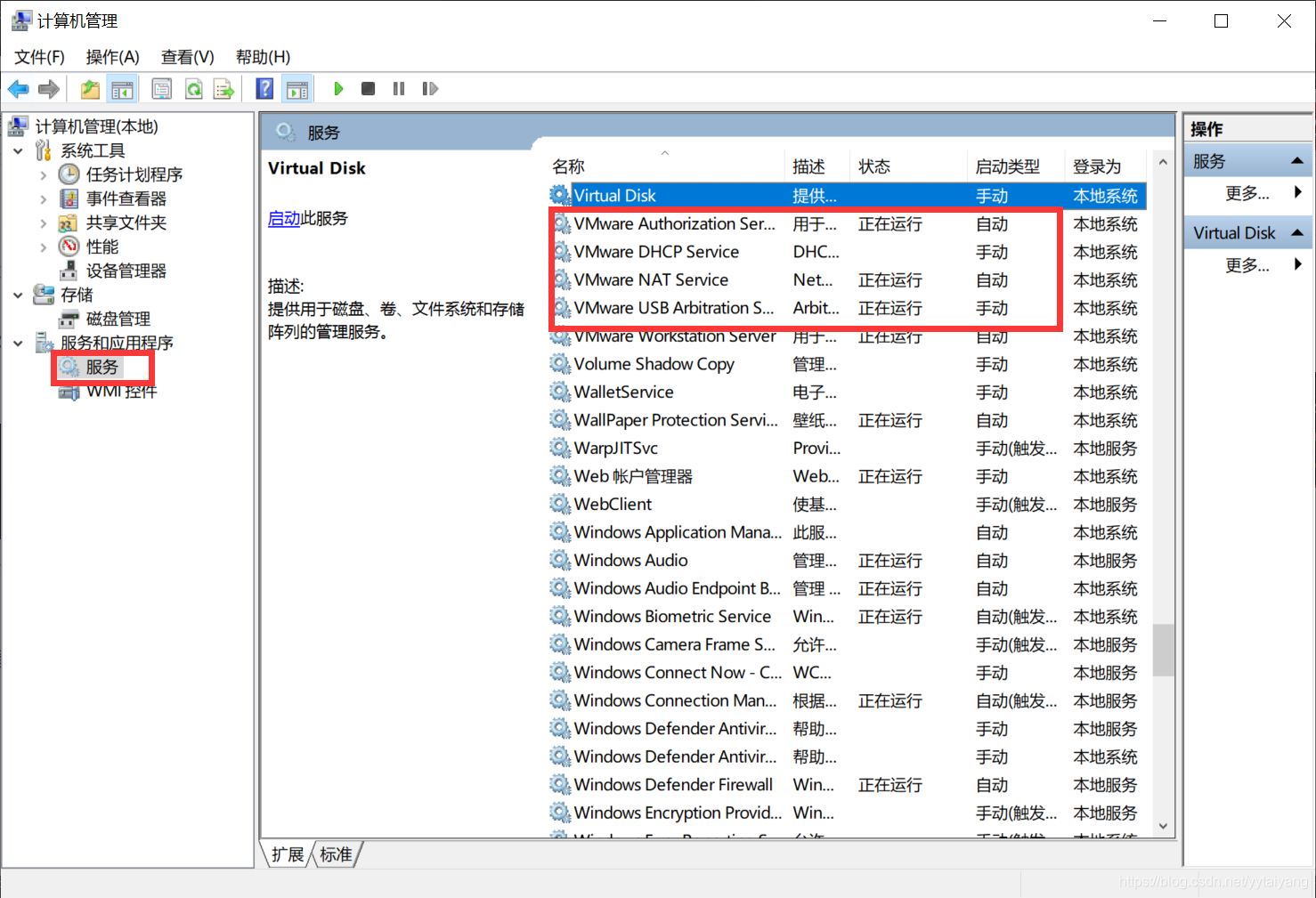This screenshot has height=898, width=1316.
Task: Open 更多 submenu under 服务 actions
Action: pos(1248,193)
